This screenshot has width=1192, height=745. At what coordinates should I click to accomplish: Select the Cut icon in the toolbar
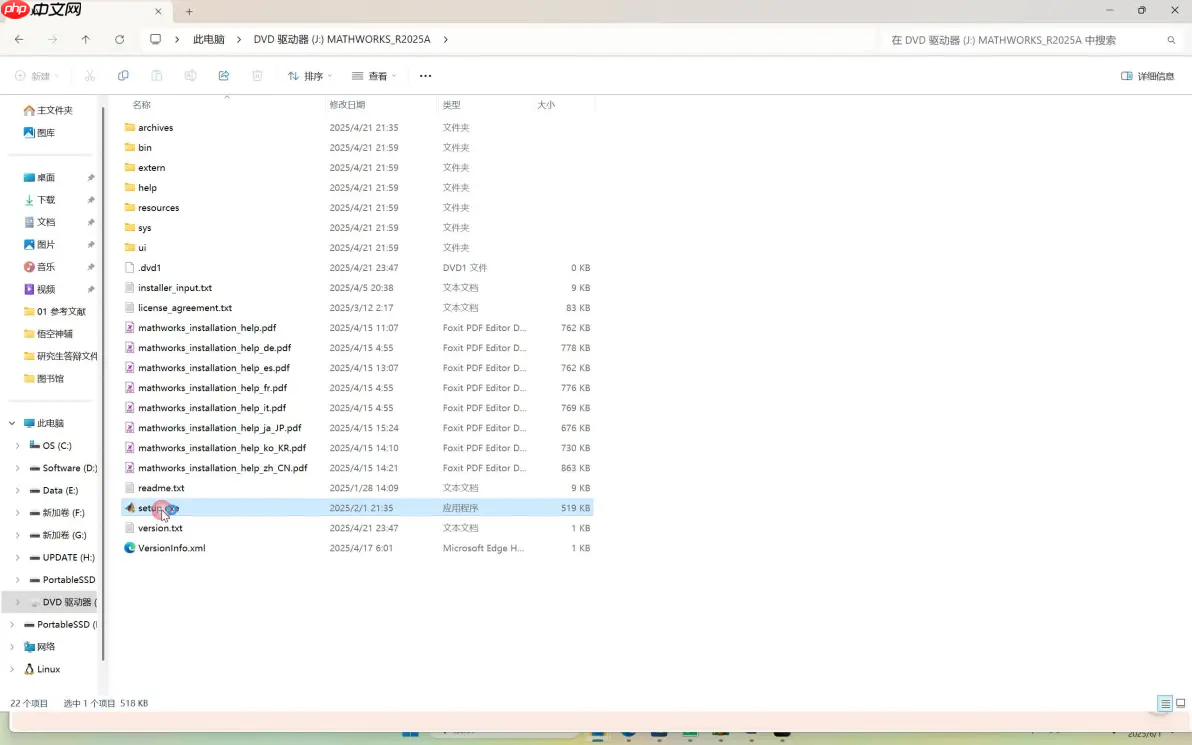(x=89, y=75)
